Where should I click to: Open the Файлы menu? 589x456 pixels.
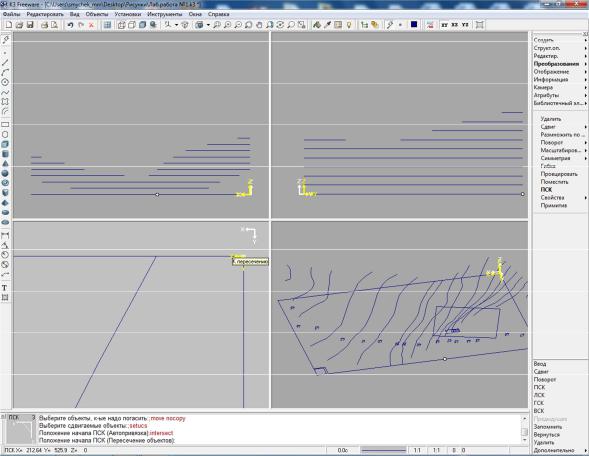pos(11,14)
